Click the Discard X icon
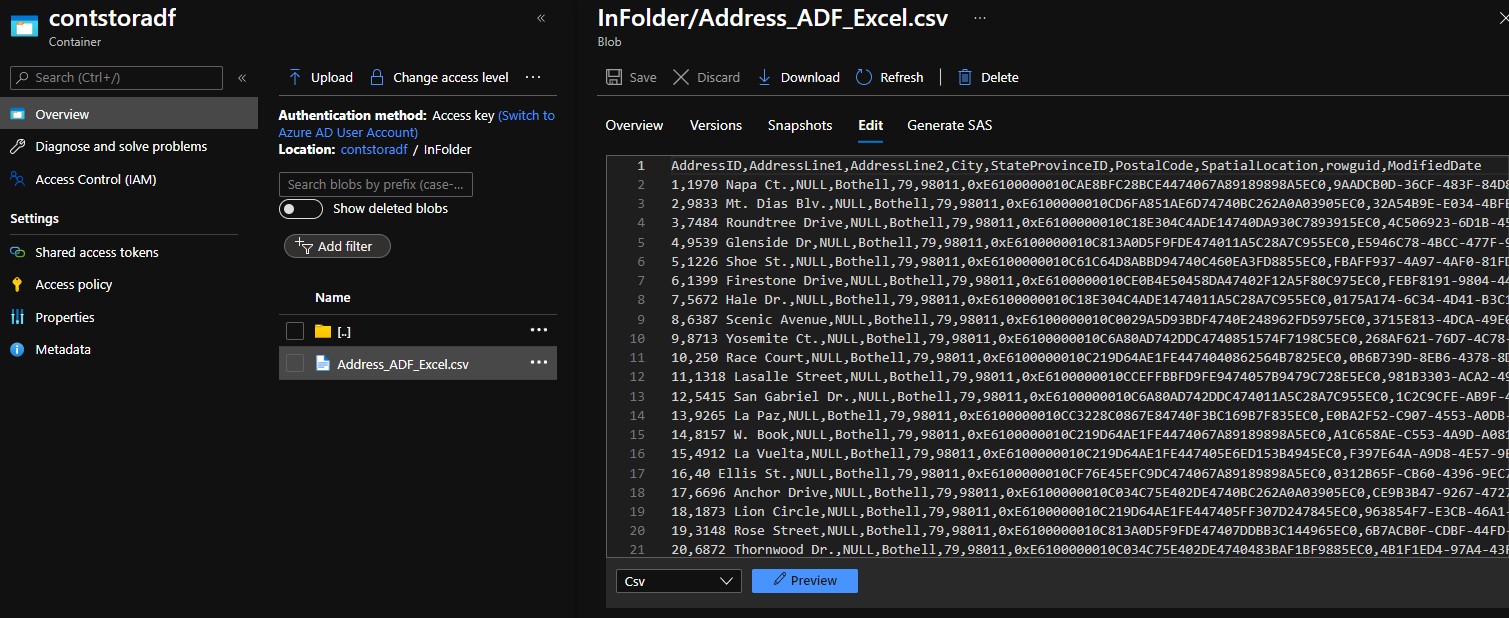Image resolution: width=1509 pixels, height=618 pixels. click(681, 77)
